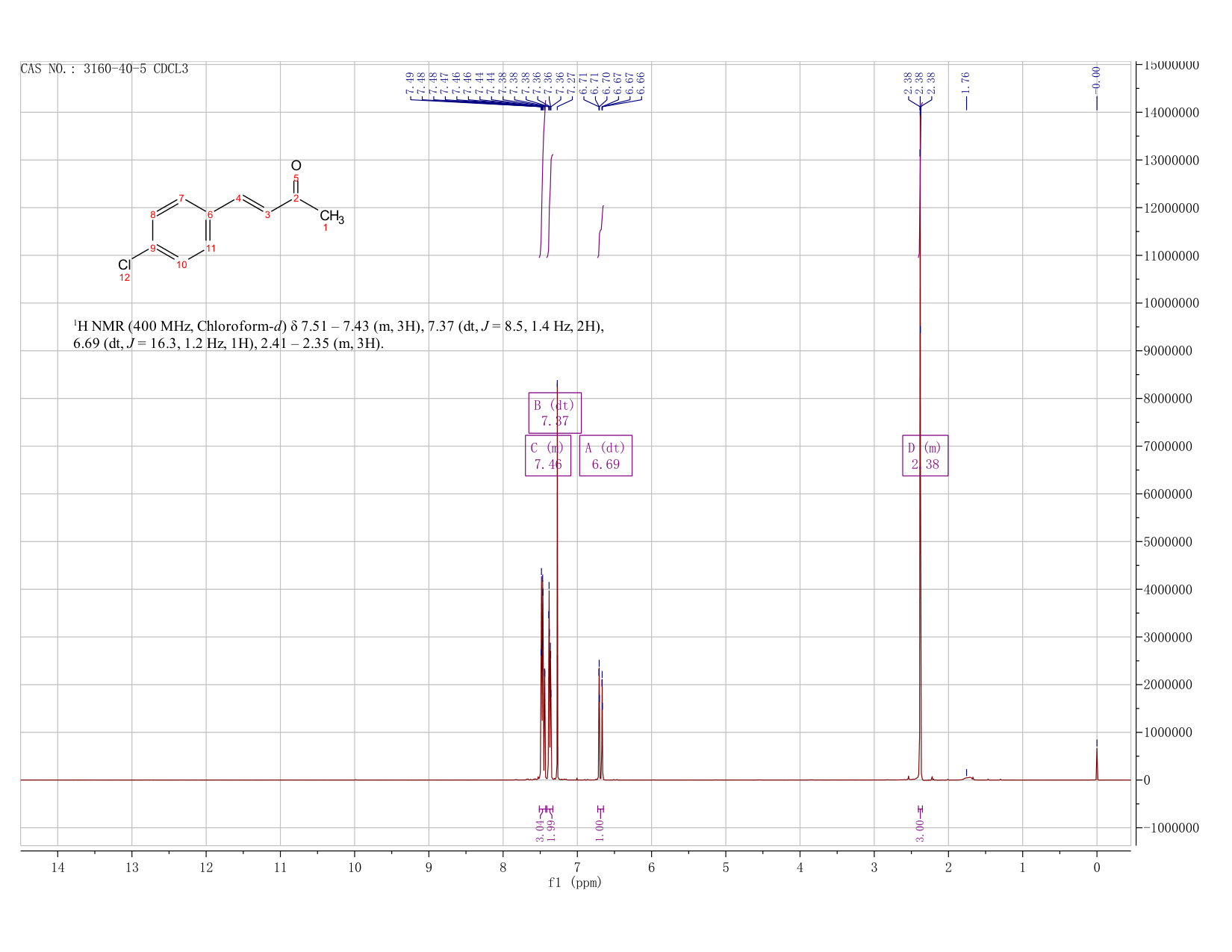Image resolution: width=1232 pixels, height=952 pixels.
Task: Click the 6.66 peak label
Action: click(x=641, y=83)
